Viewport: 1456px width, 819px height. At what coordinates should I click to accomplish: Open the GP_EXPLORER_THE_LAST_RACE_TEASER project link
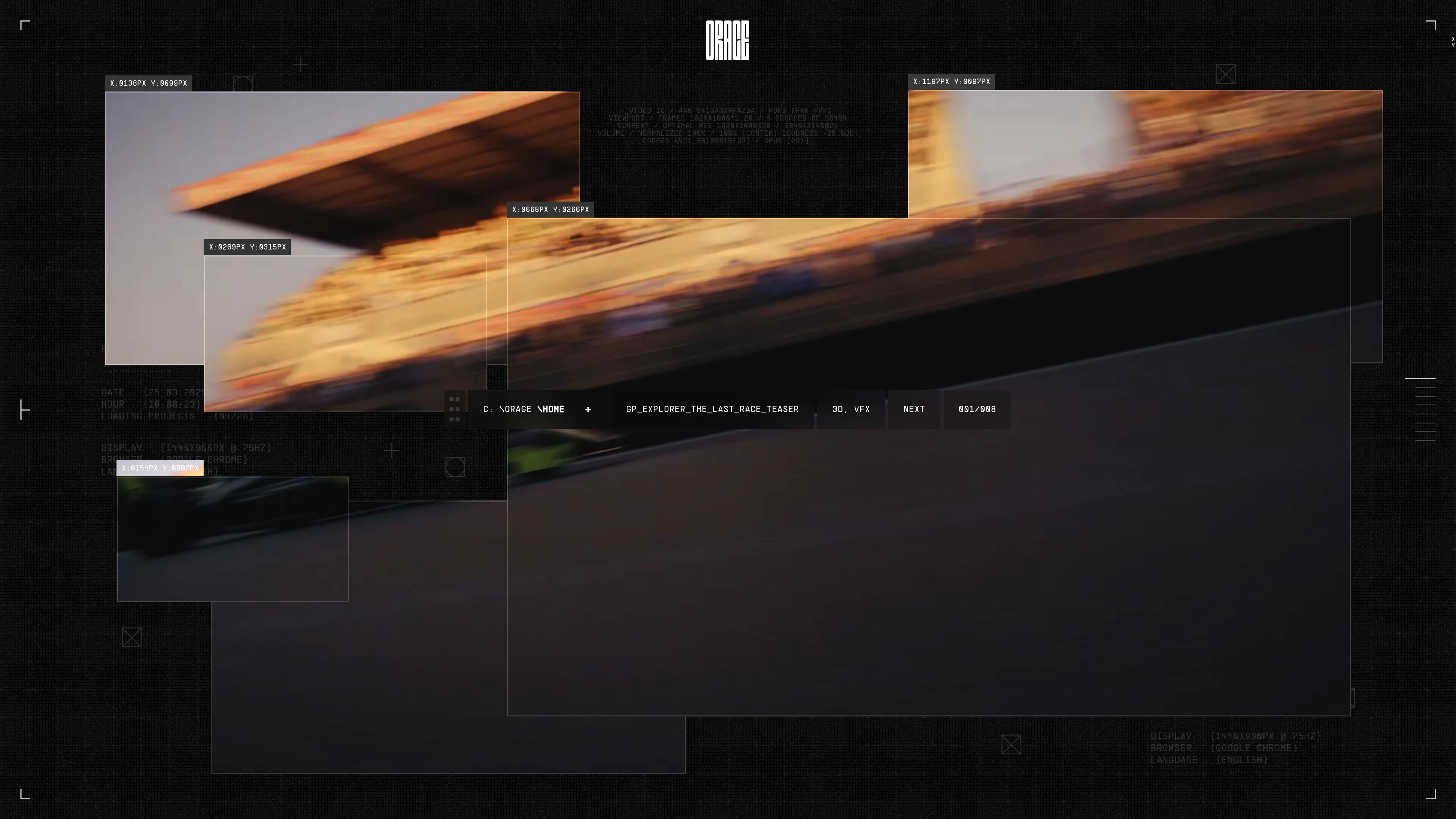click(712, 409)
